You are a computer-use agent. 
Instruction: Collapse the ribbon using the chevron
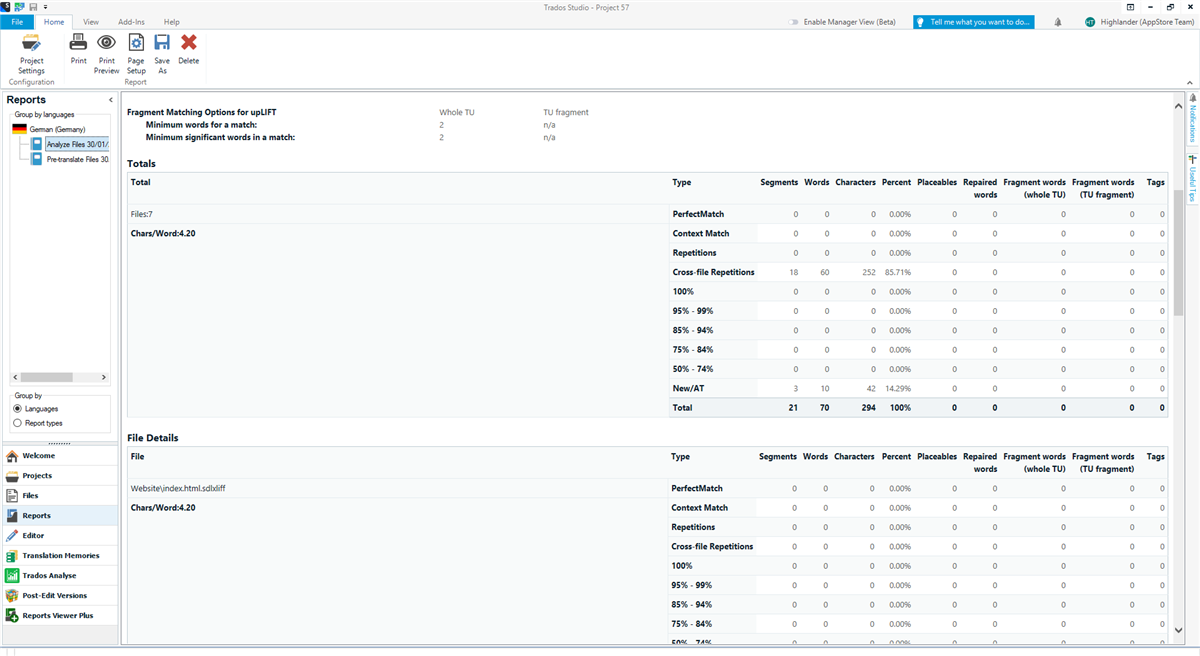click(1188, 81)
